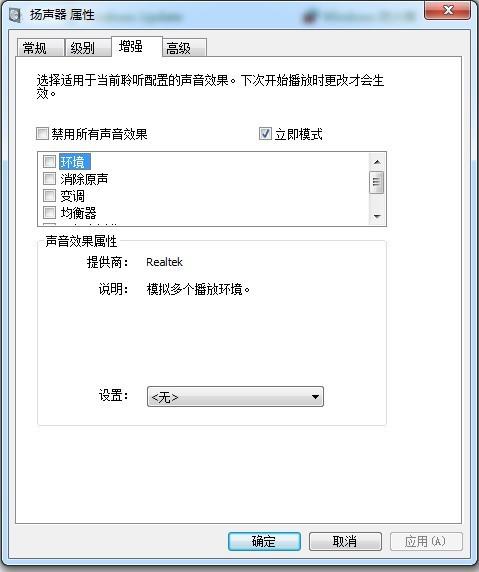Click the 设置 combo box arrow

[315, 397]
